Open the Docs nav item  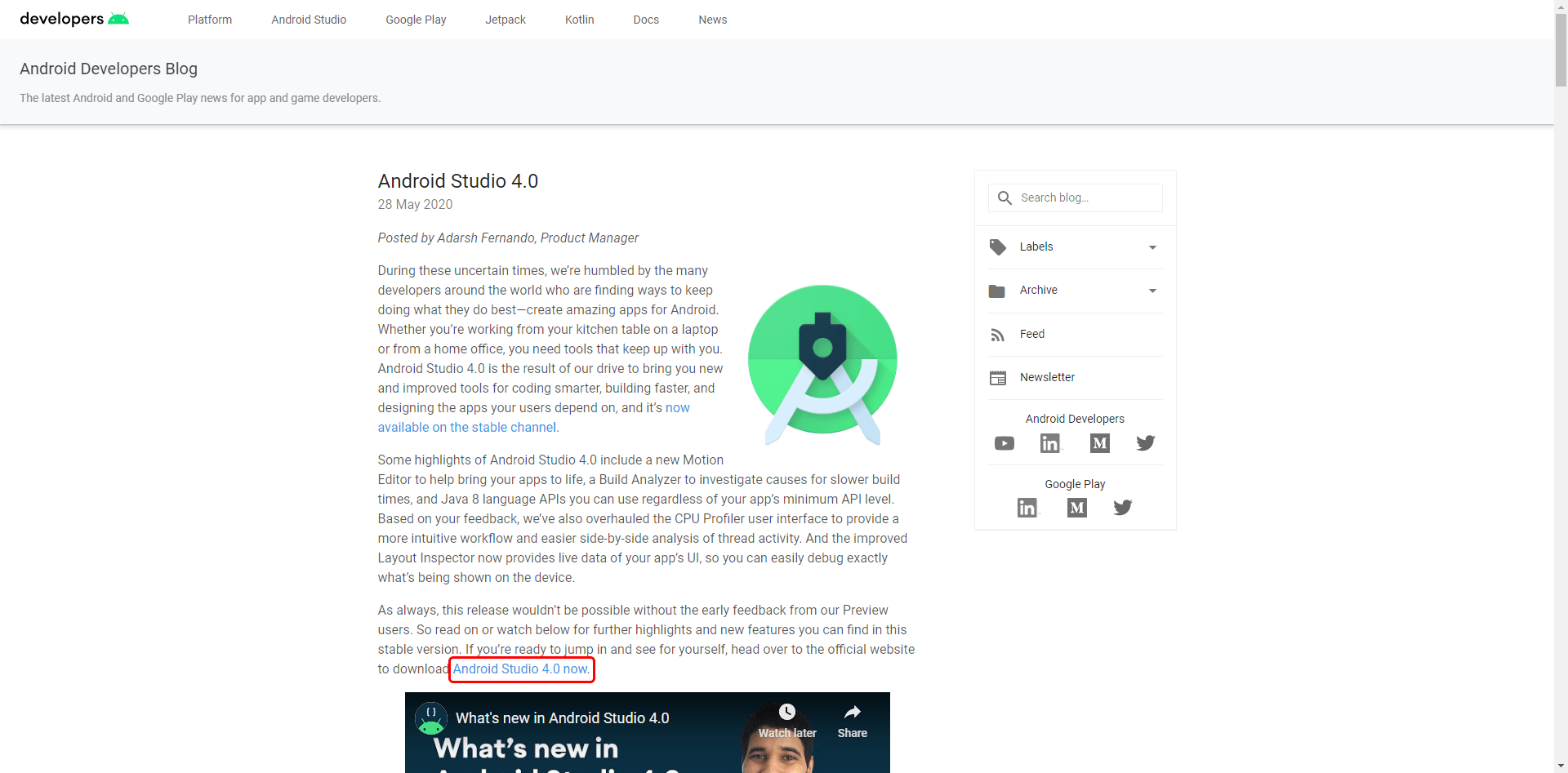tap(646, 20)
